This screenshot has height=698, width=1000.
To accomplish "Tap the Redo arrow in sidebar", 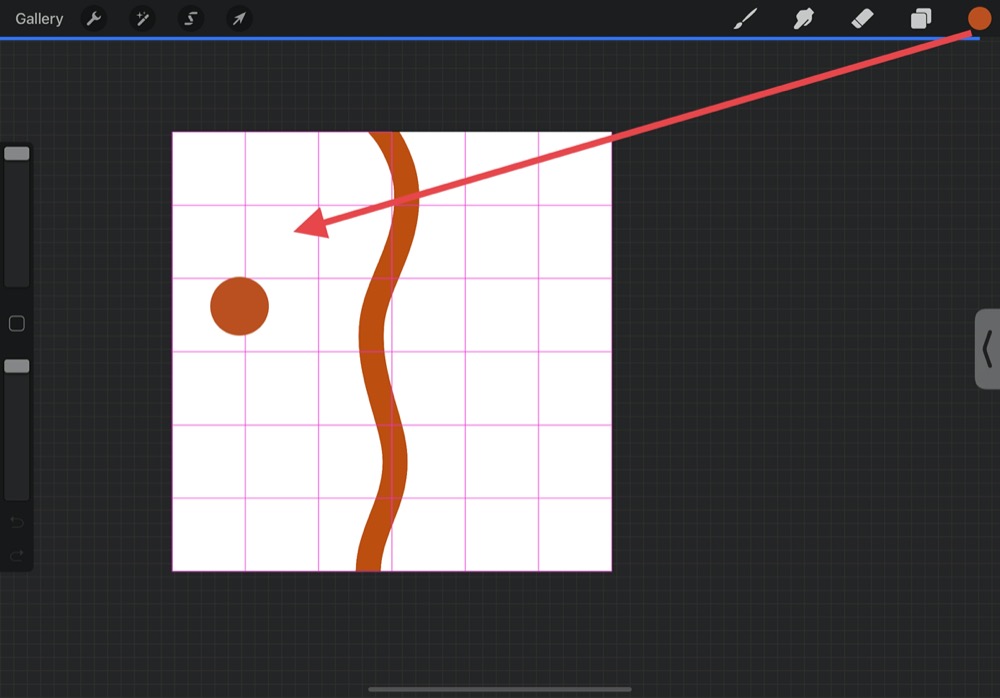I will (x=17, y=555).
